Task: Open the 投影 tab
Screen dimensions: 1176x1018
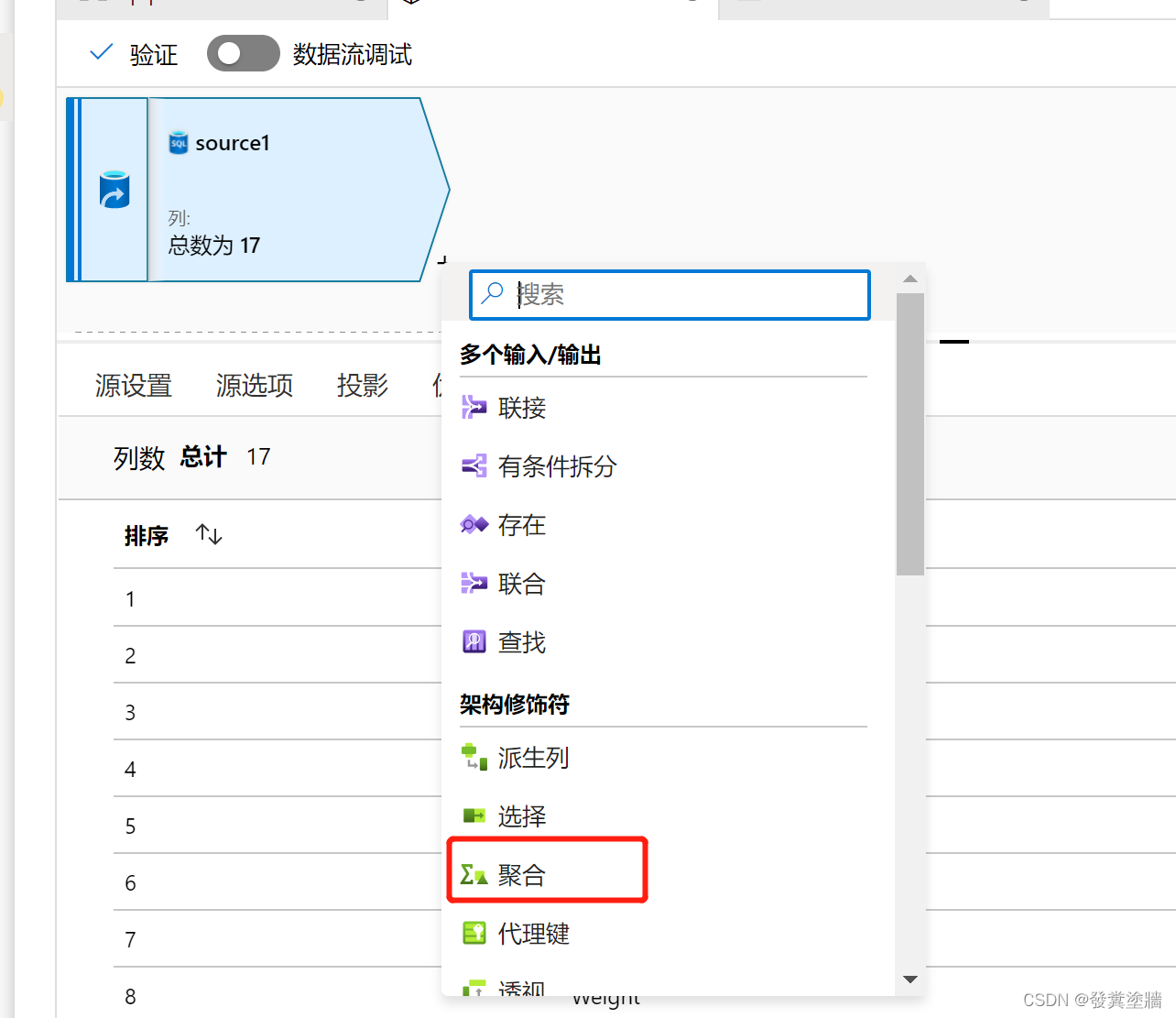Action: point(363,386)
